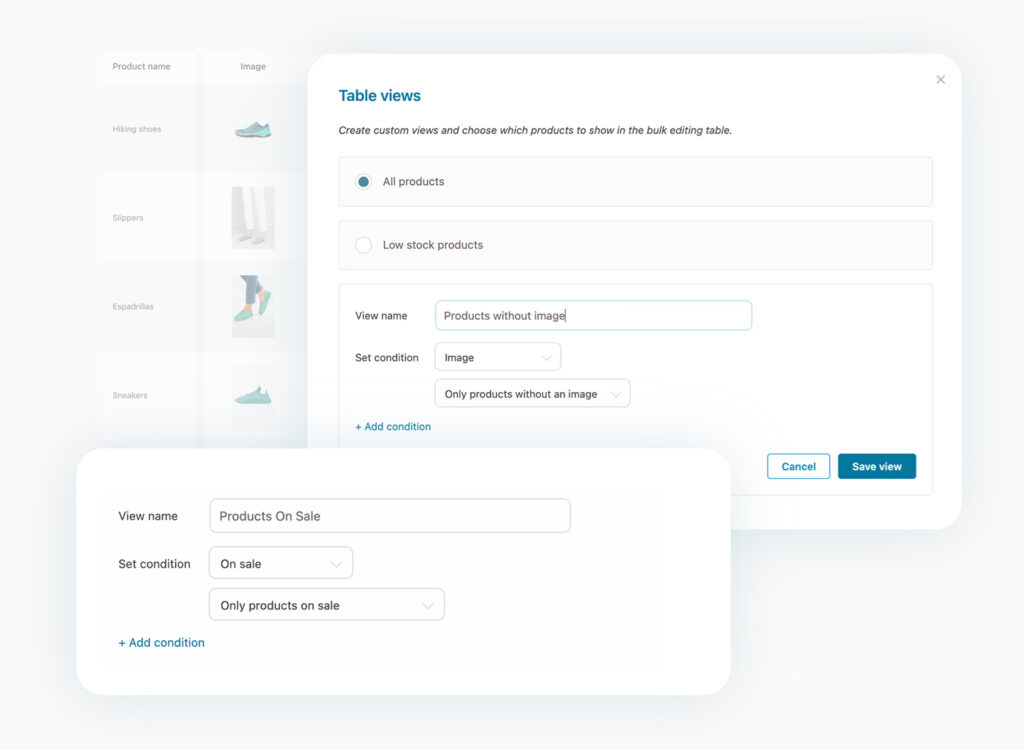Click Add condition link in Table views dialog
The height and width of the screenshot is (750, 1024).
[393, 427]
